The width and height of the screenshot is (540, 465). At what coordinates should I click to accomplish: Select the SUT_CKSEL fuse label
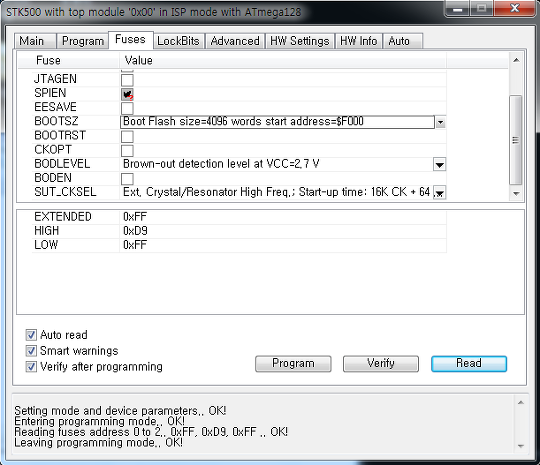(65, 192)
